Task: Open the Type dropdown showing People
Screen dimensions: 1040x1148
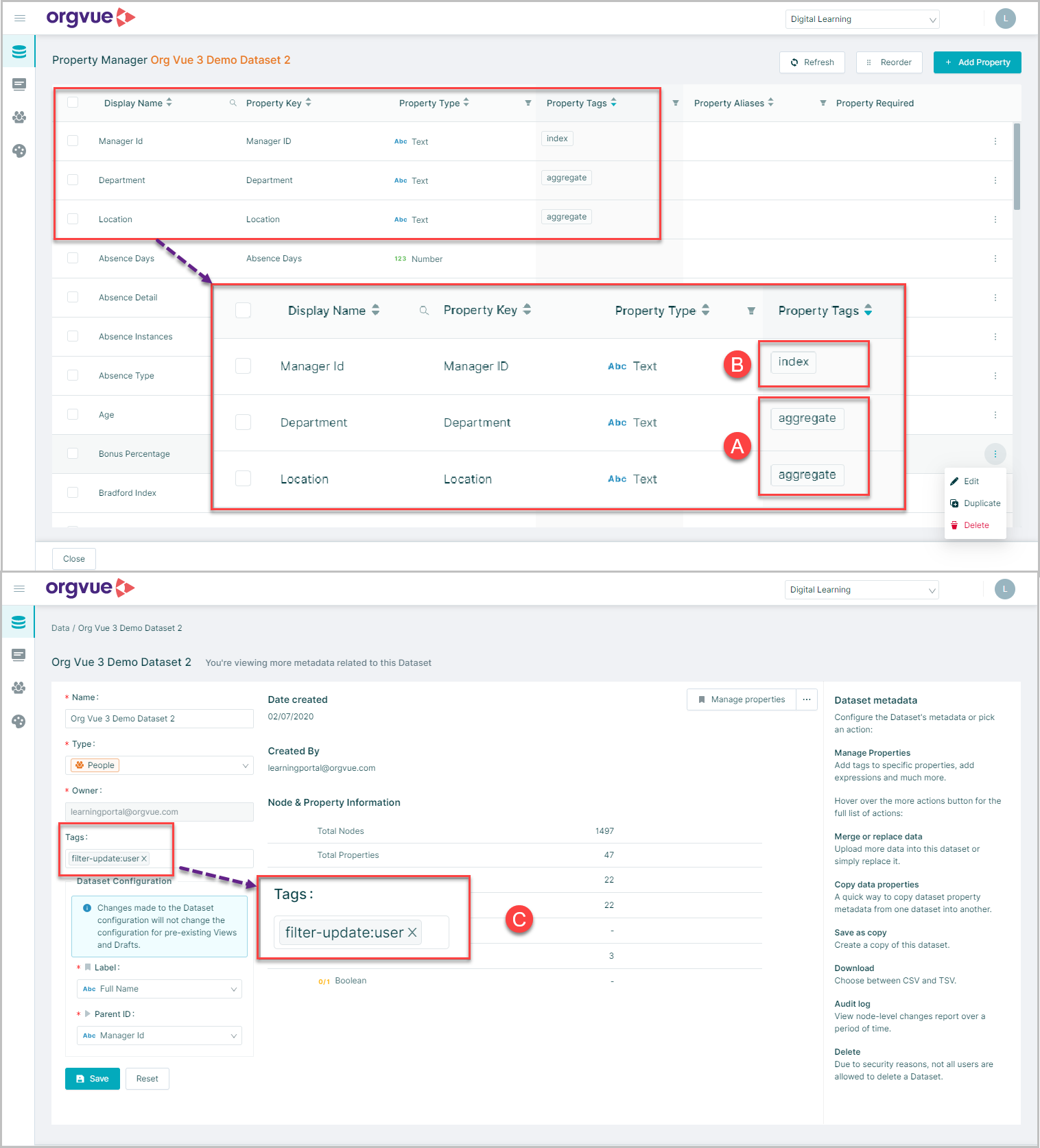Action: 159,765
